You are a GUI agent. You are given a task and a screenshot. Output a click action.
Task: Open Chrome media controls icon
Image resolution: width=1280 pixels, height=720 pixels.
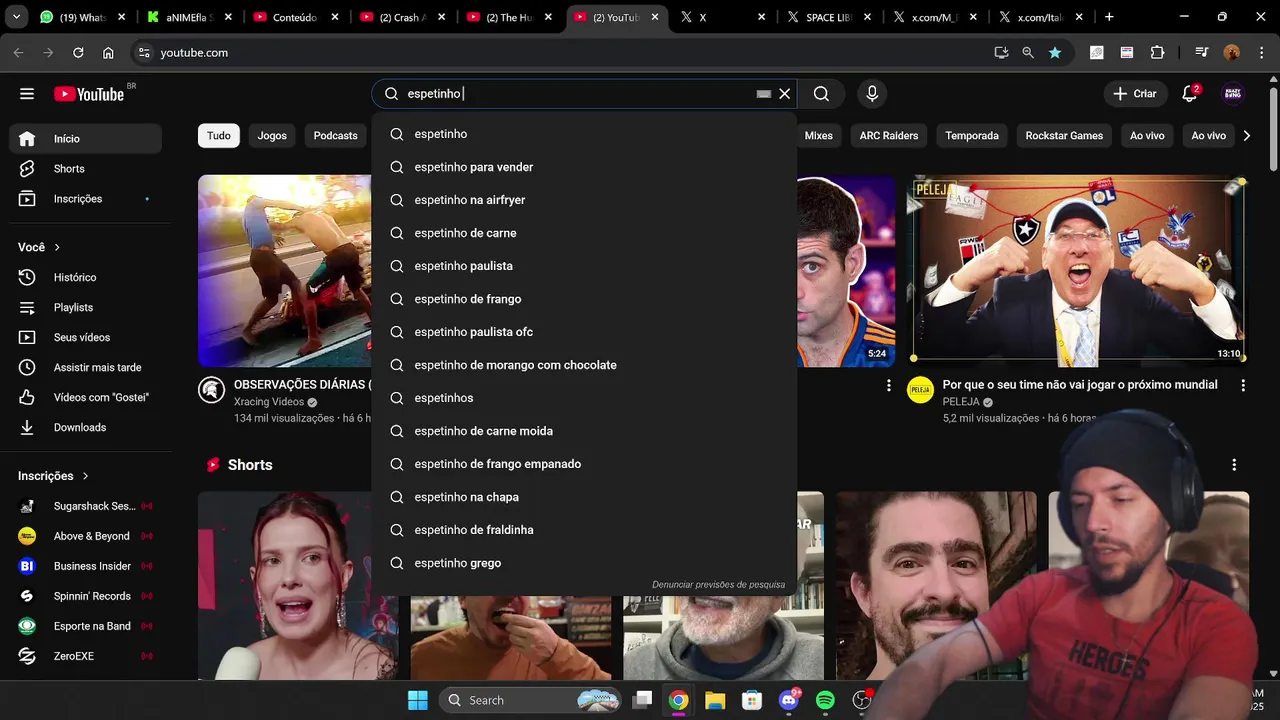point(1201,53)
